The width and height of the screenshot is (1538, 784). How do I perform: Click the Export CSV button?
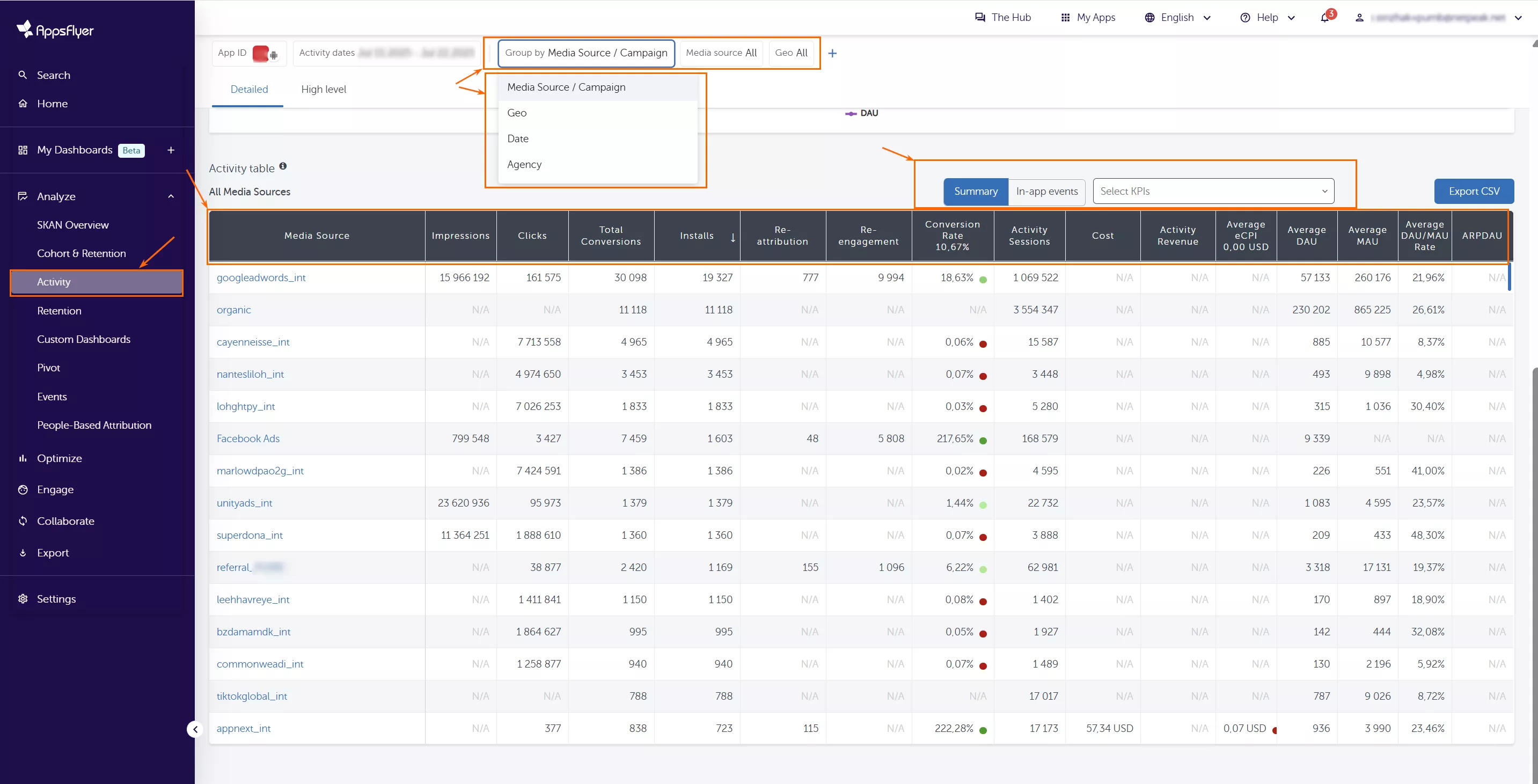[1474, 191]
